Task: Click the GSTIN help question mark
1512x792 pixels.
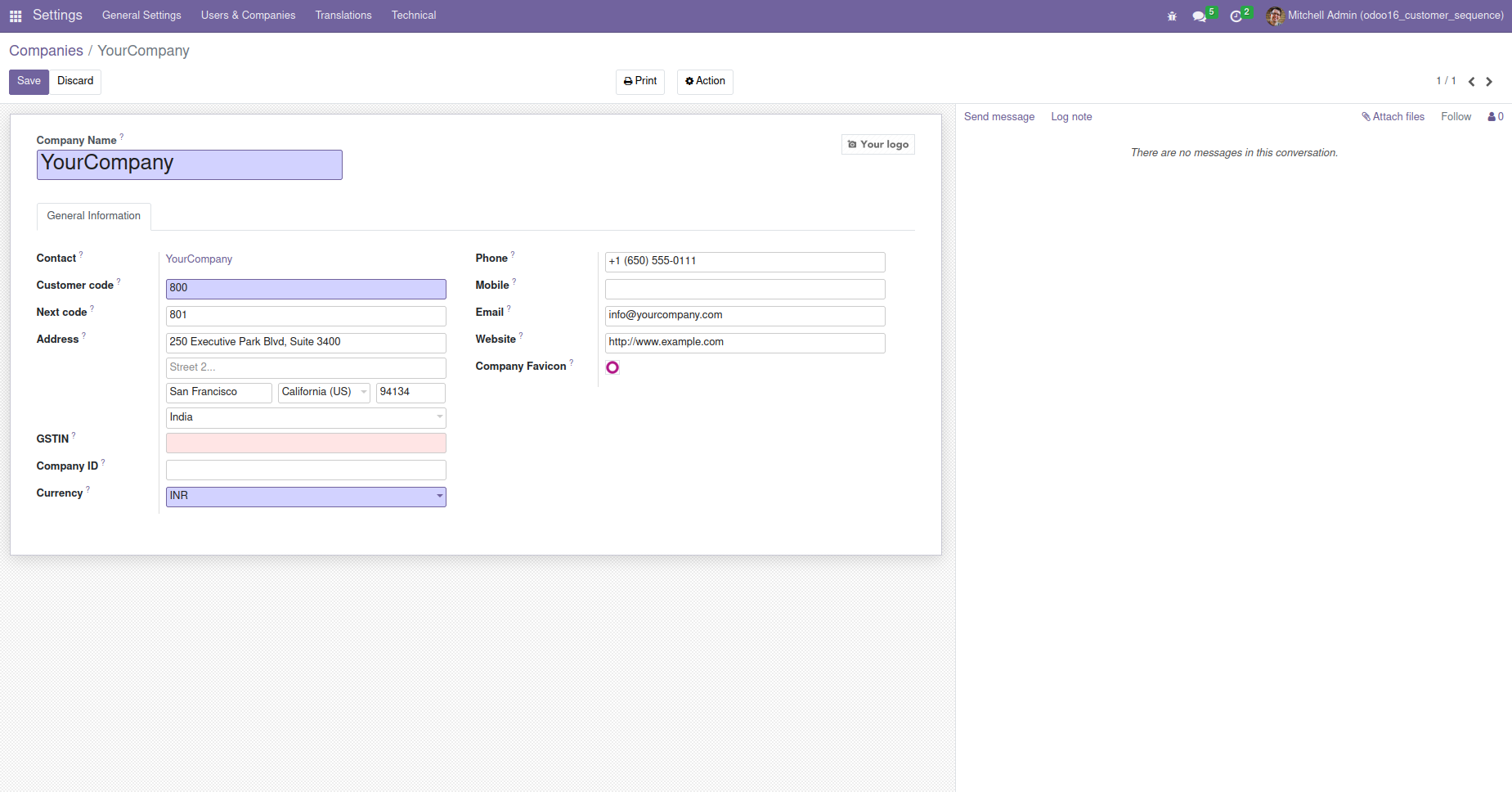Action: (74, 435)
